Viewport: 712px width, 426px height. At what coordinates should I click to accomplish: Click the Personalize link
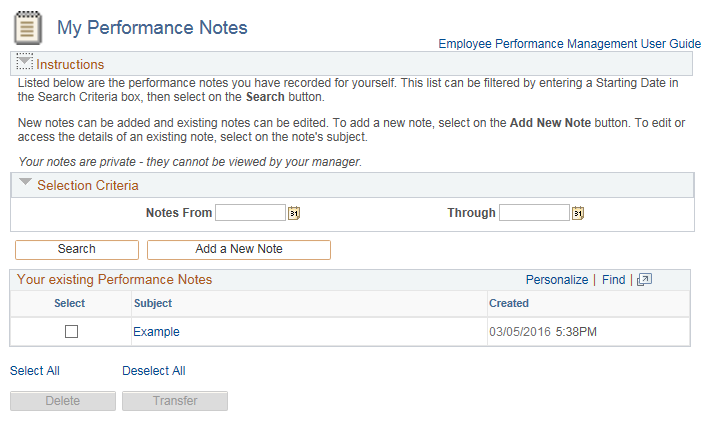pyautogui.click(x=556, y=280)
